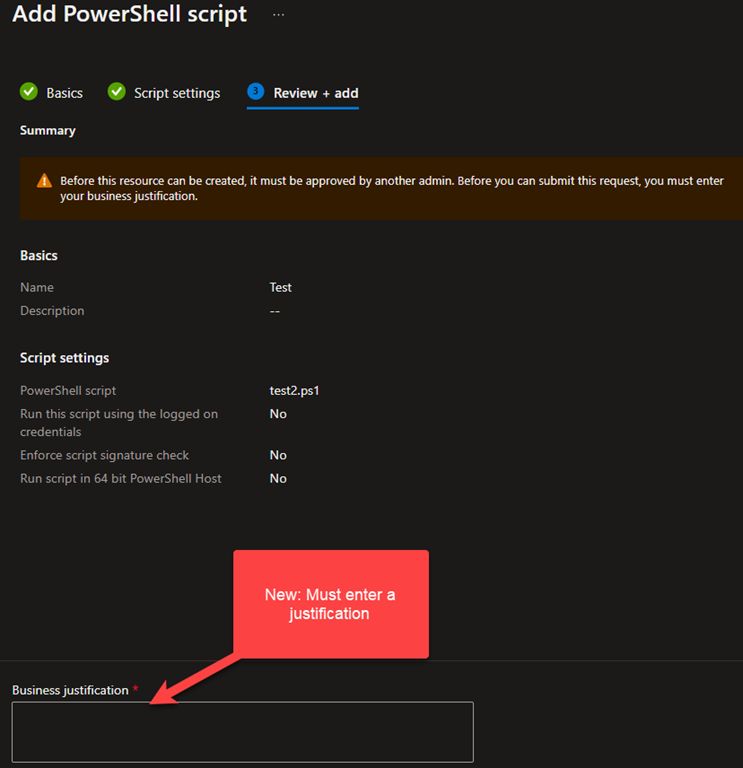The height and width of the screenshot is (768, 743).
Task: Click the approval warning banner message
Action: point(390,188)
